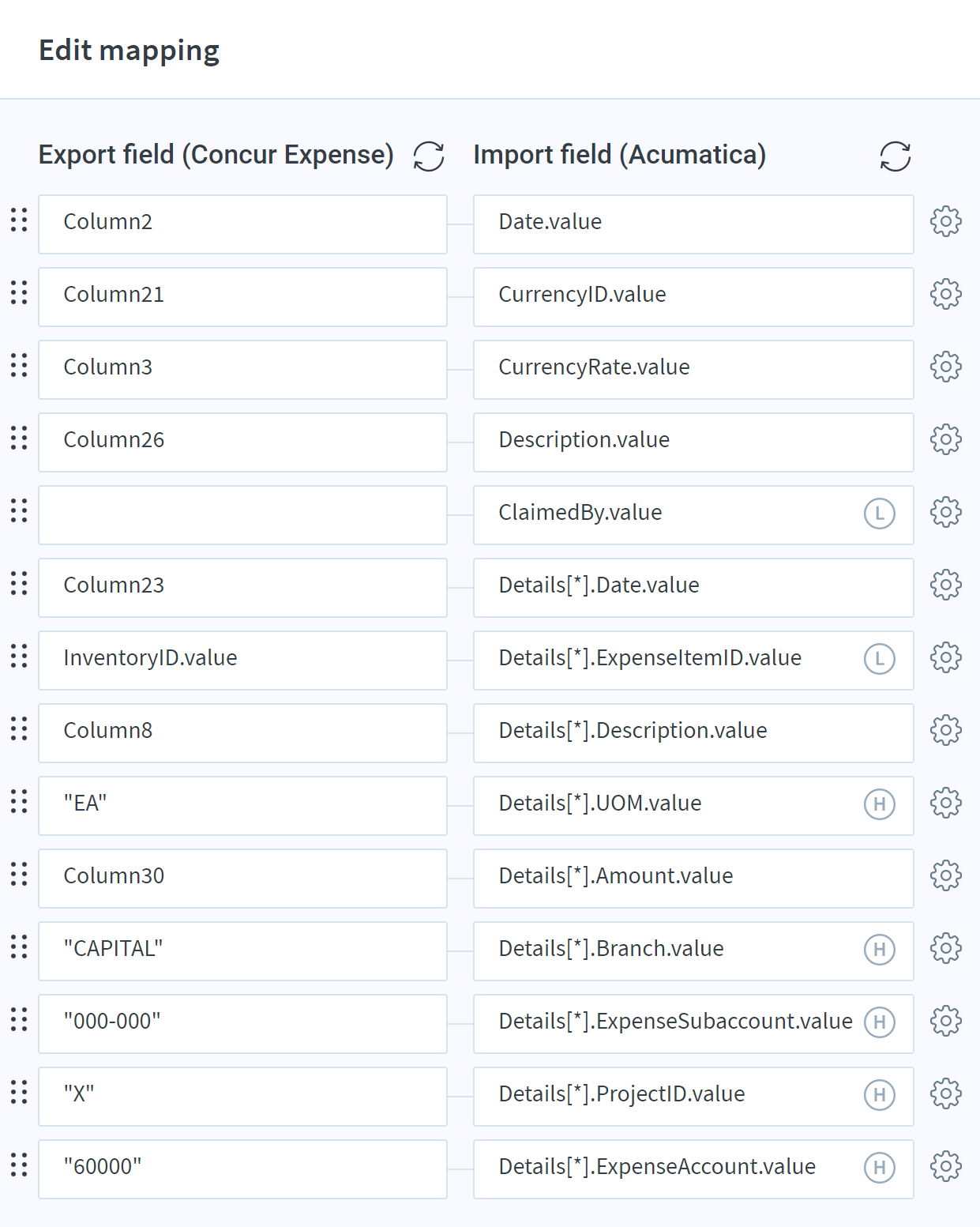The width and height of the screenshot is (980, 1227).
Task: Edit the Description.value import field
Action: [x=693, y=442]
